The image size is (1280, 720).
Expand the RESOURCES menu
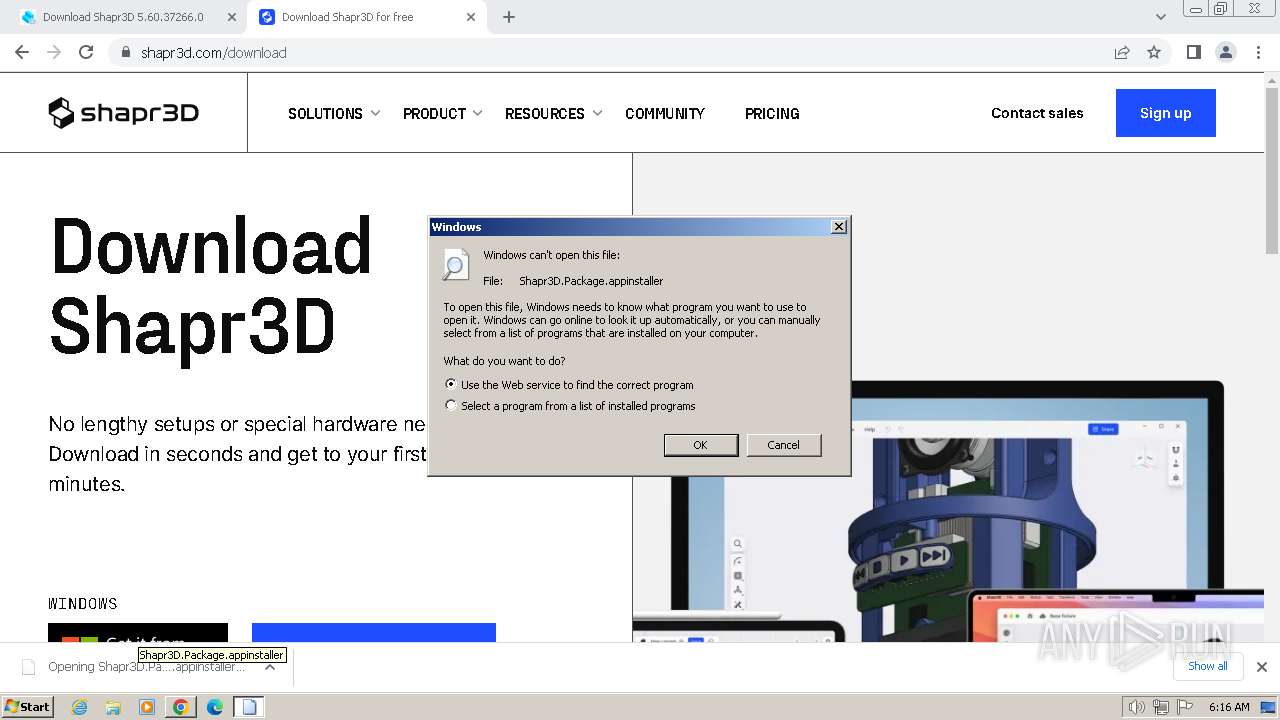[x=554, y=113]
